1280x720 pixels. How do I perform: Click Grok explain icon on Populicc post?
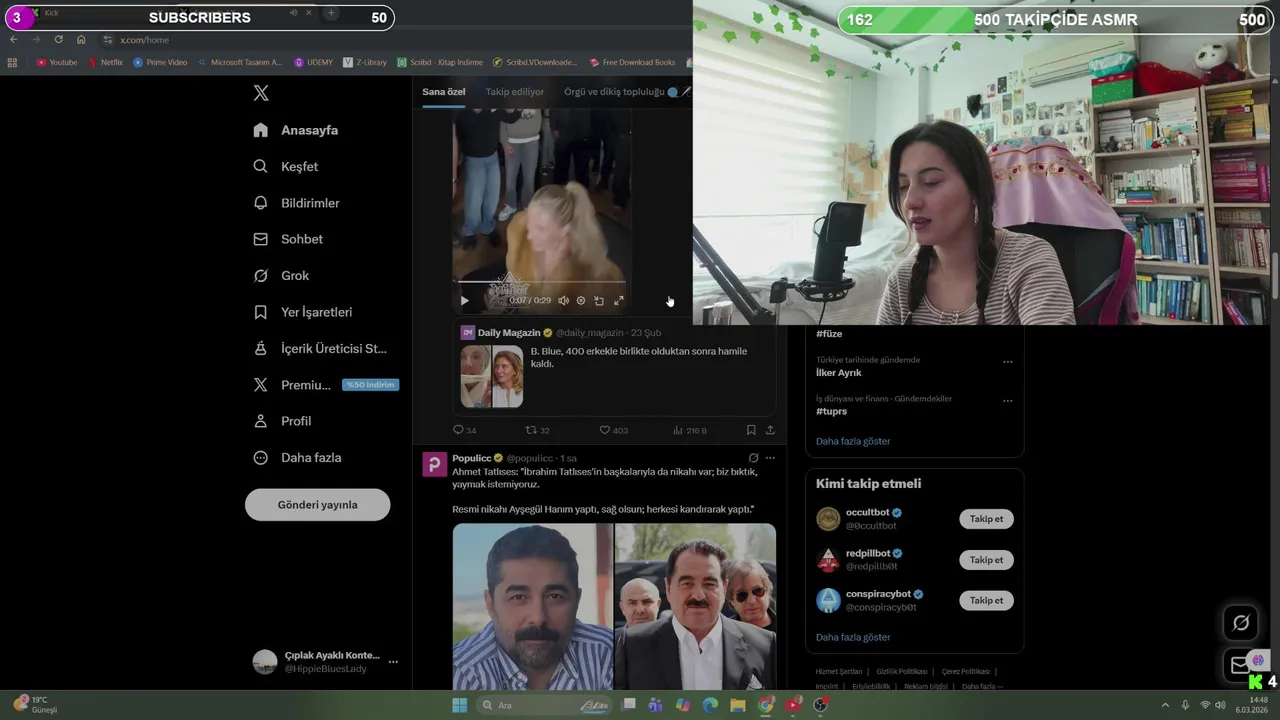(x=753, y=458)
